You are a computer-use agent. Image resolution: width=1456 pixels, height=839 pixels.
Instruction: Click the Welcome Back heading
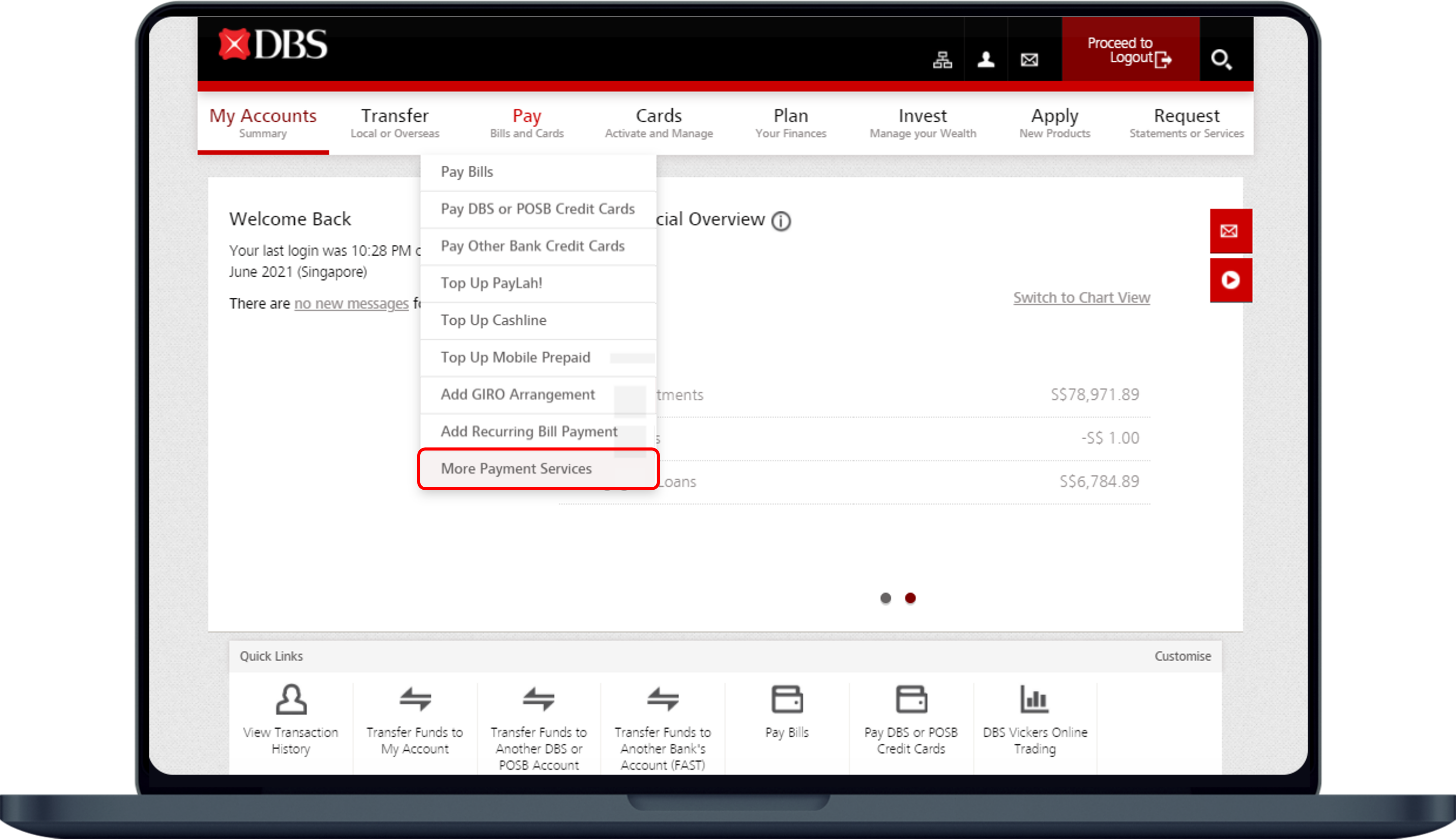pos(290,220)
